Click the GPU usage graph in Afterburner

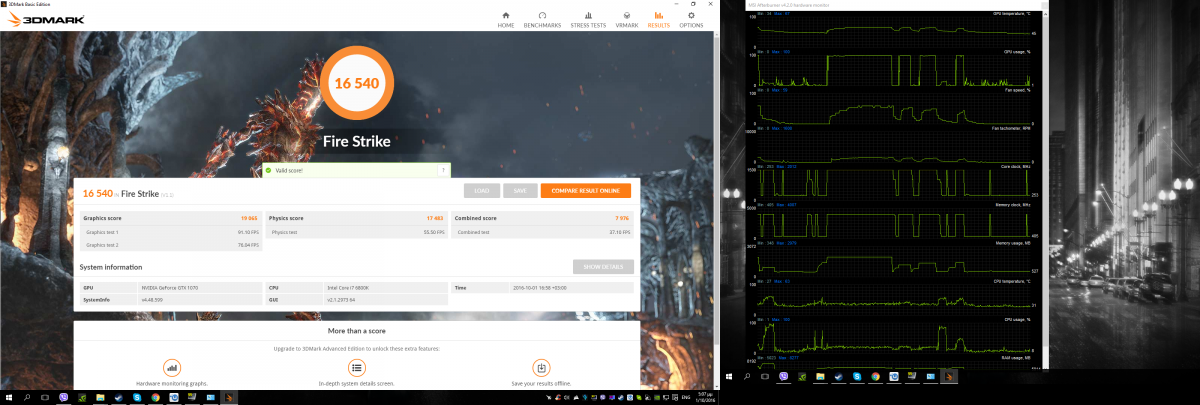895,68
